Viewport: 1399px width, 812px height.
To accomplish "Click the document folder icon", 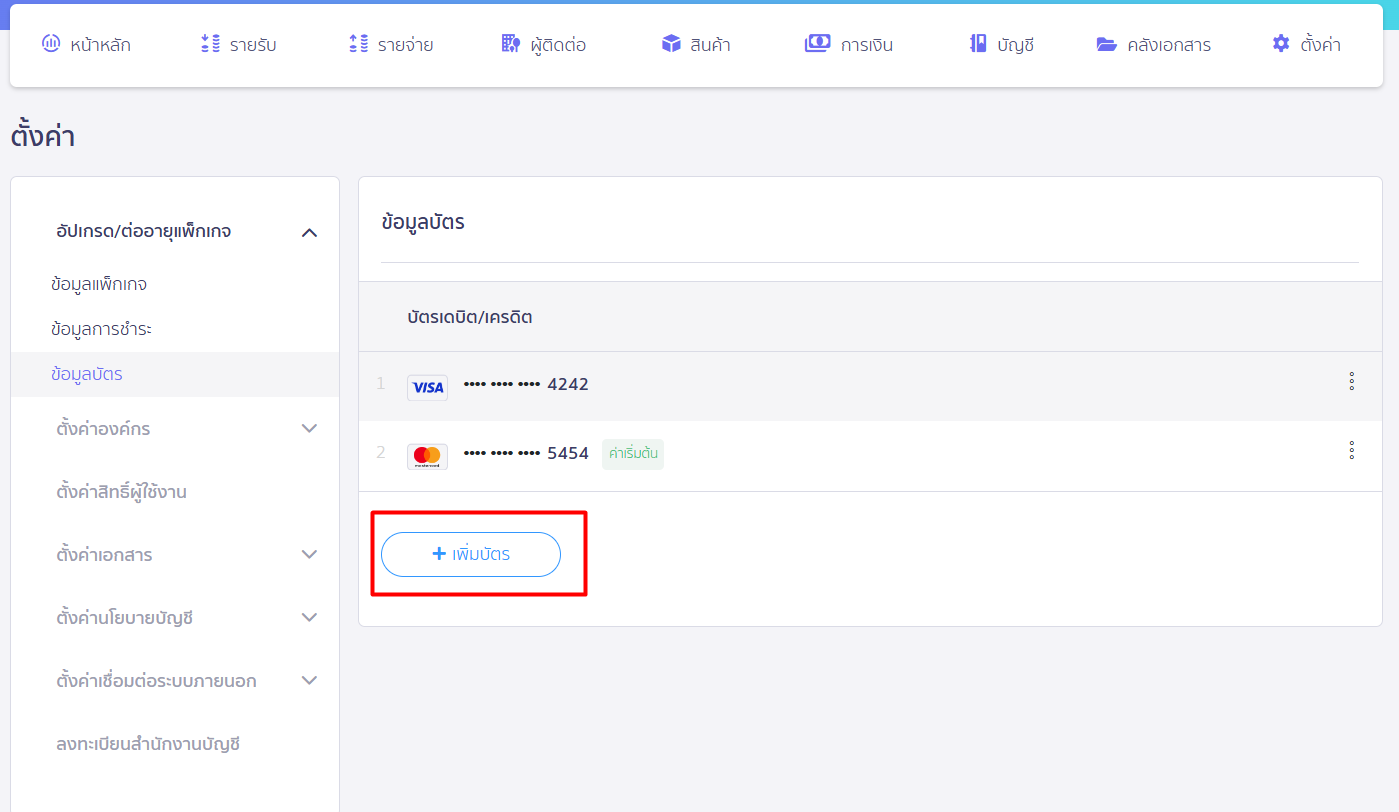I will tap(1106, 44).
